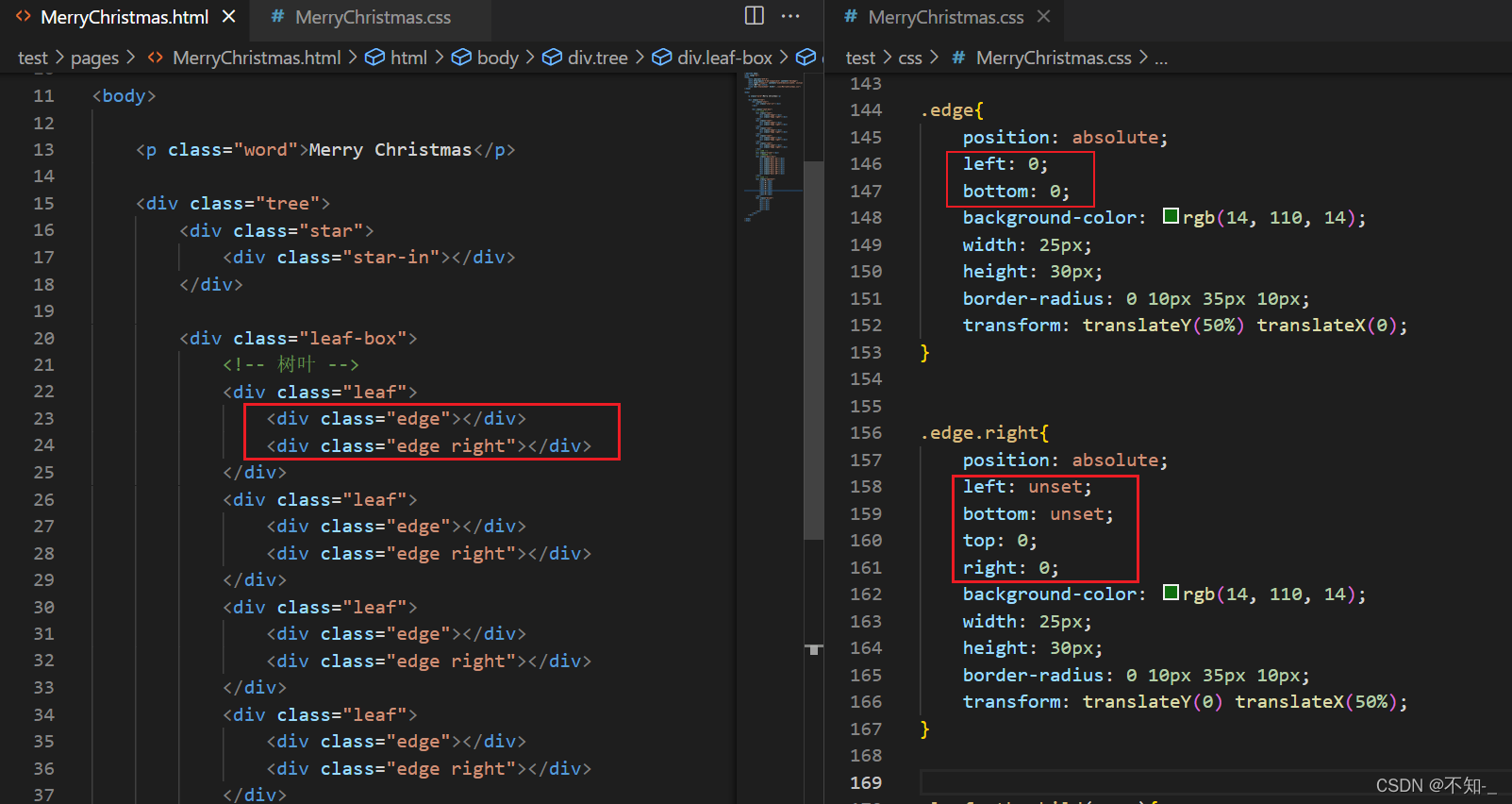Close the right MerryChristmas.css tab
The image size is (1512, 804).
point(1043,17)
